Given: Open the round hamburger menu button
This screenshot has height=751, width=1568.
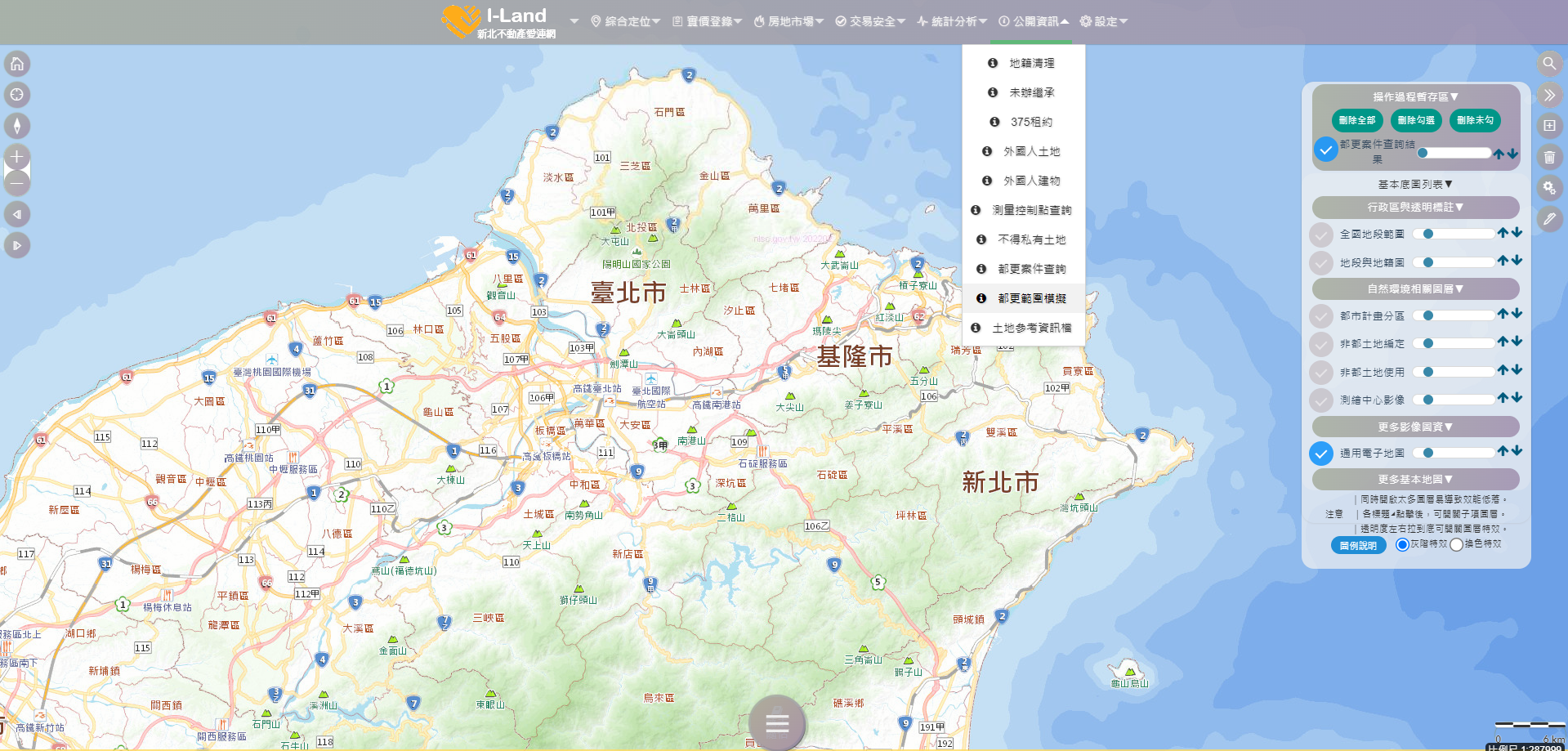Looking at the screenshot, I should (777, 723).
